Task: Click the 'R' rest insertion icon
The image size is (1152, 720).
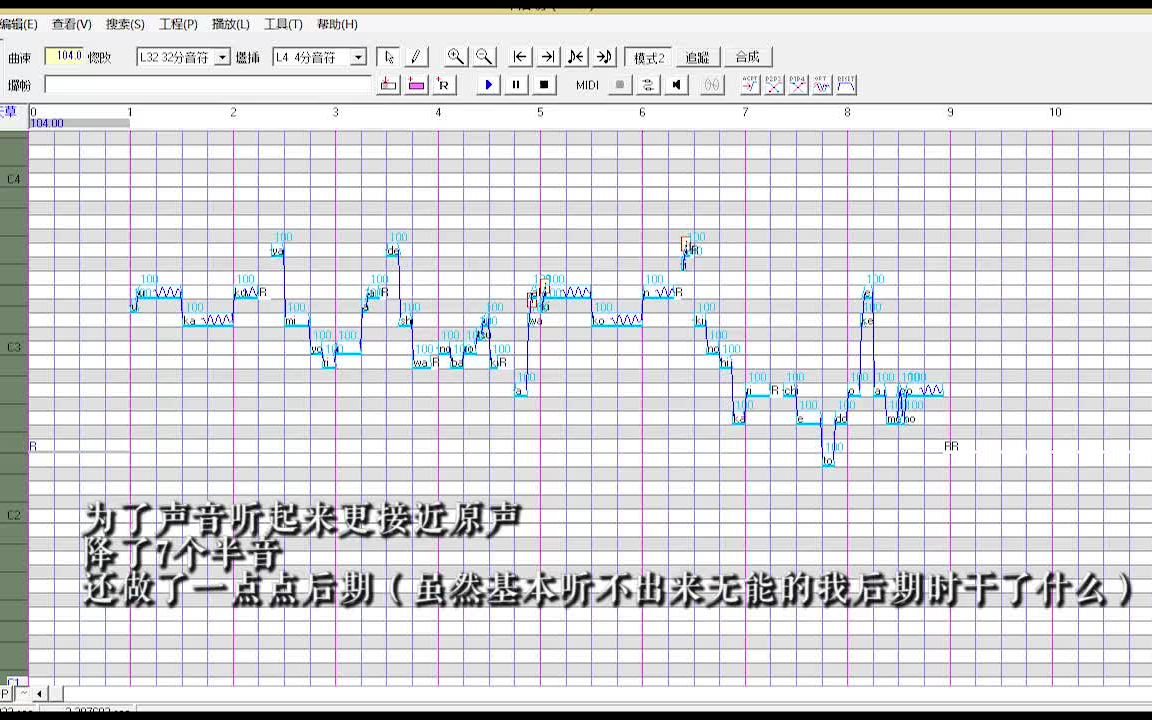Action: (443, 85)
